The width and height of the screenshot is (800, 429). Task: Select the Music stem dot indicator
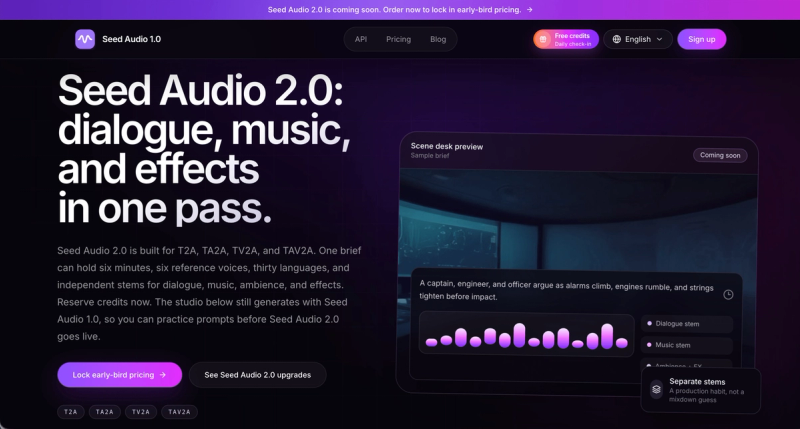pyautogui.click(x=649, y=345)
